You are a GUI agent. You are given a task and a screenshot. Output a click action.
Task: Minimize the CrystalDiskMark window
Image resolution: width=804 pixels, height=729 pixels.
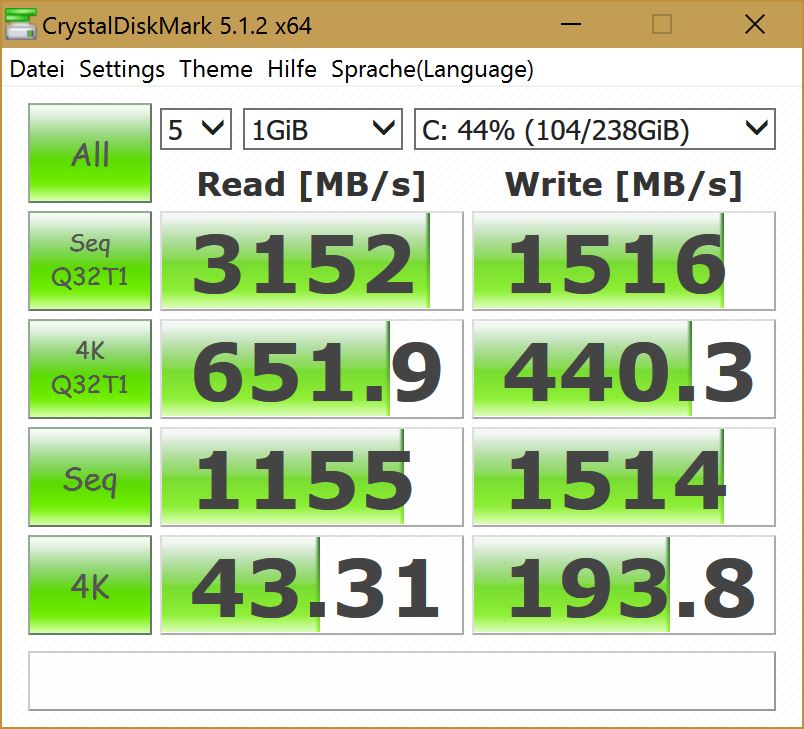click(571, 24)
